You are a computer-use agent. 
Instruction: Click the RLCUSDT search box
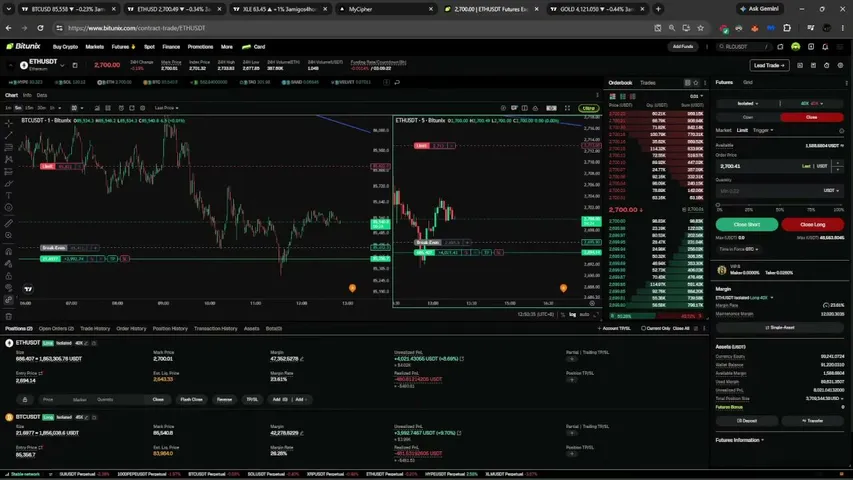pos(743,47)
